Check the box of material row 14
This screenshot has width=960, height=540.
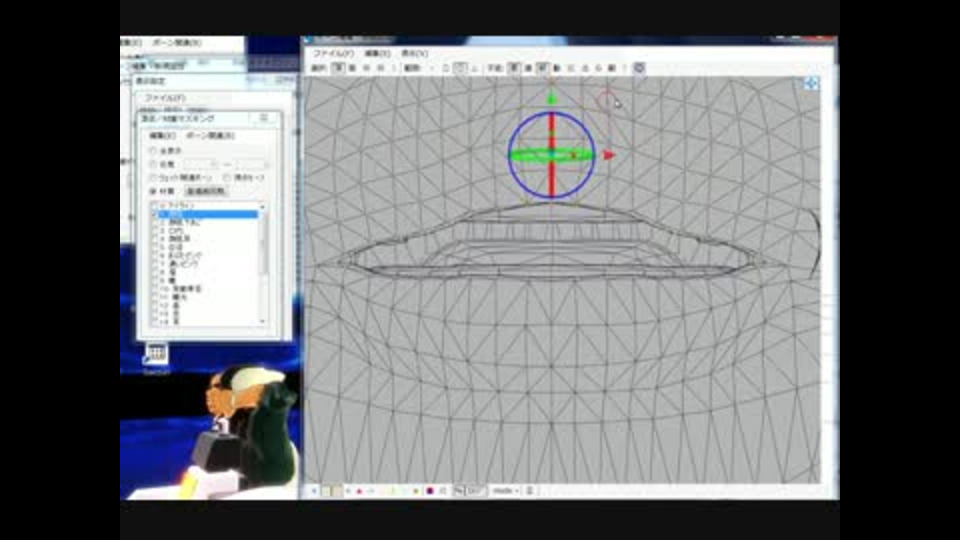(155, 321)
